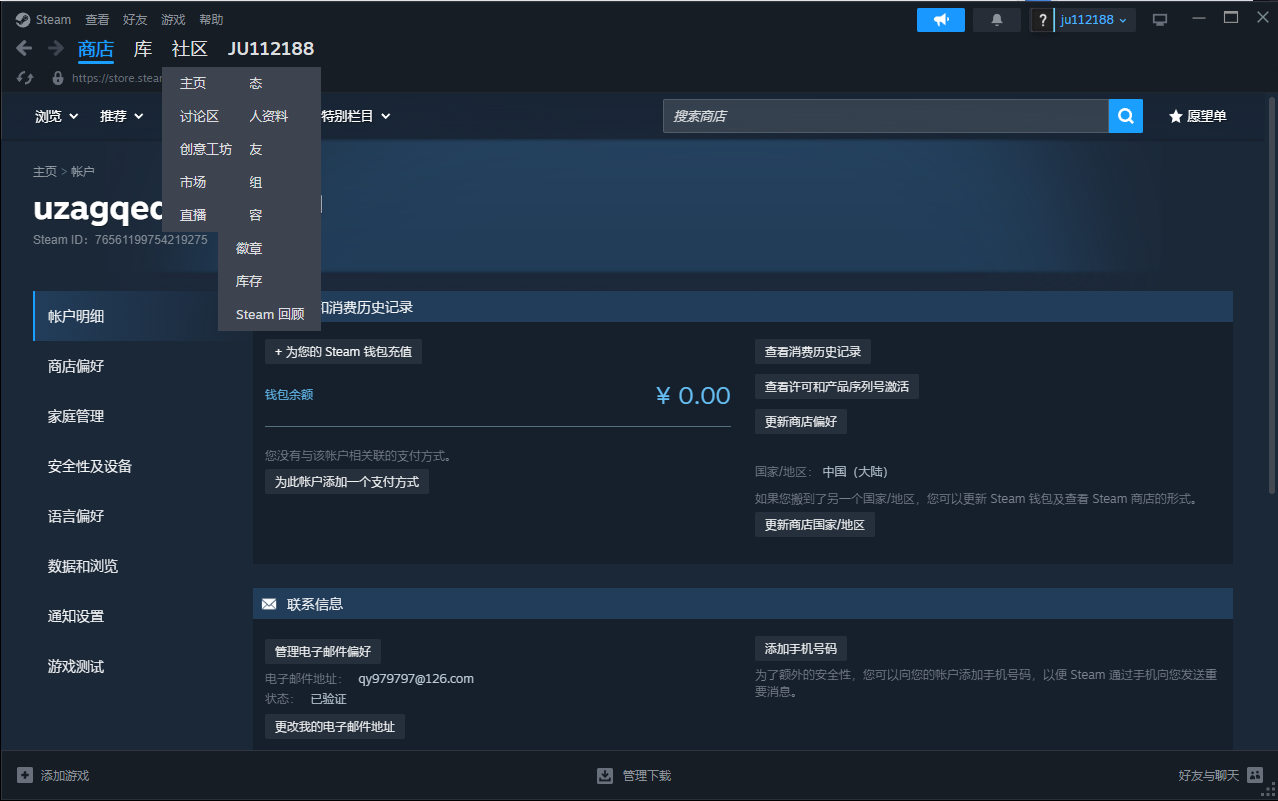Open the 游戏 menu

(173, 19)
